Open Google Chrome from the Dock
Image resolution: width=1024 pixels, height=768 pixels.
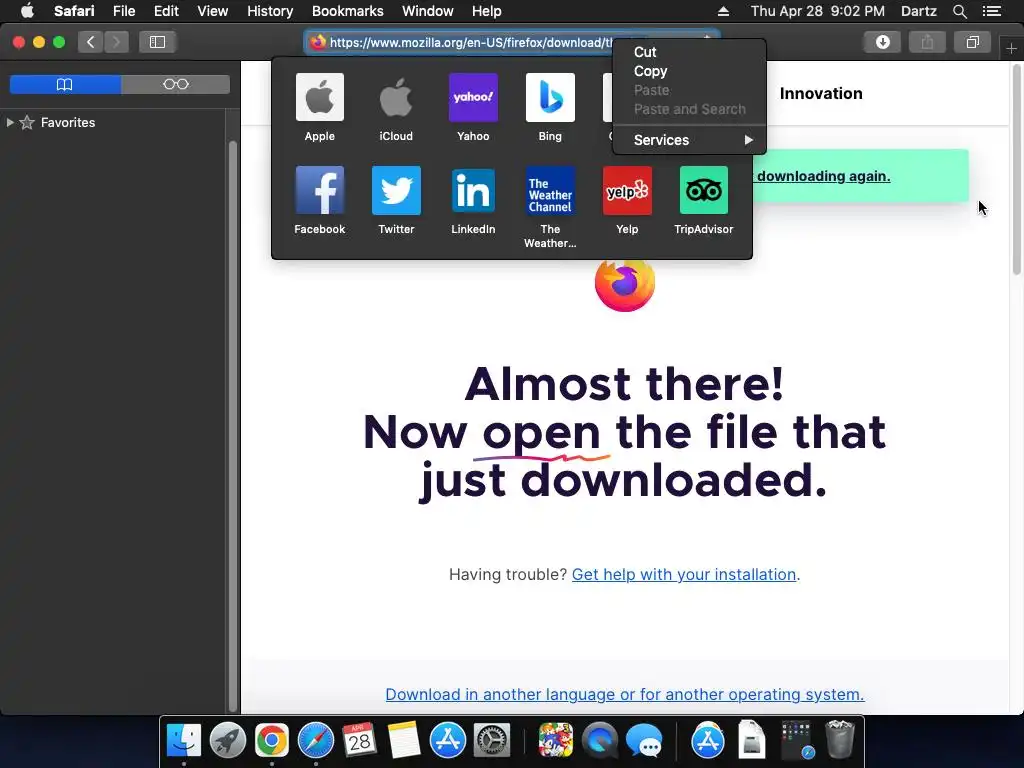click(272, 741)
